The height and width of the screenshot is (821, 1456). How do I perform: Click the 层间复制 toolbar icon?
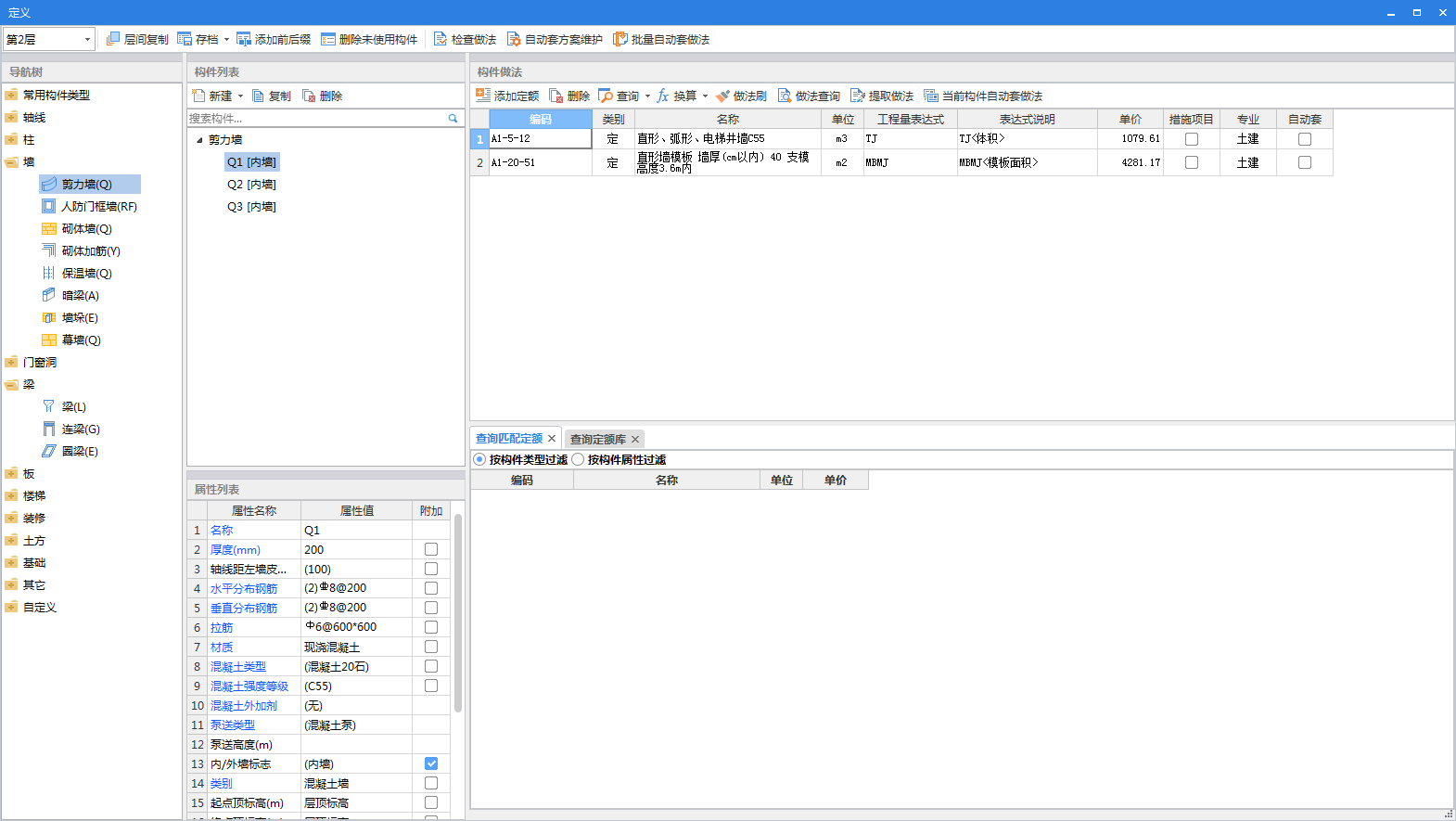pyautogui.click(x=113, y=39)
